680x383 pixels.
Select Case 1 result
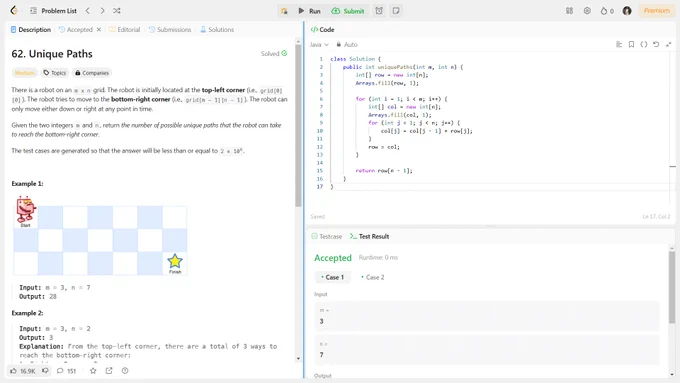point(332,277)
